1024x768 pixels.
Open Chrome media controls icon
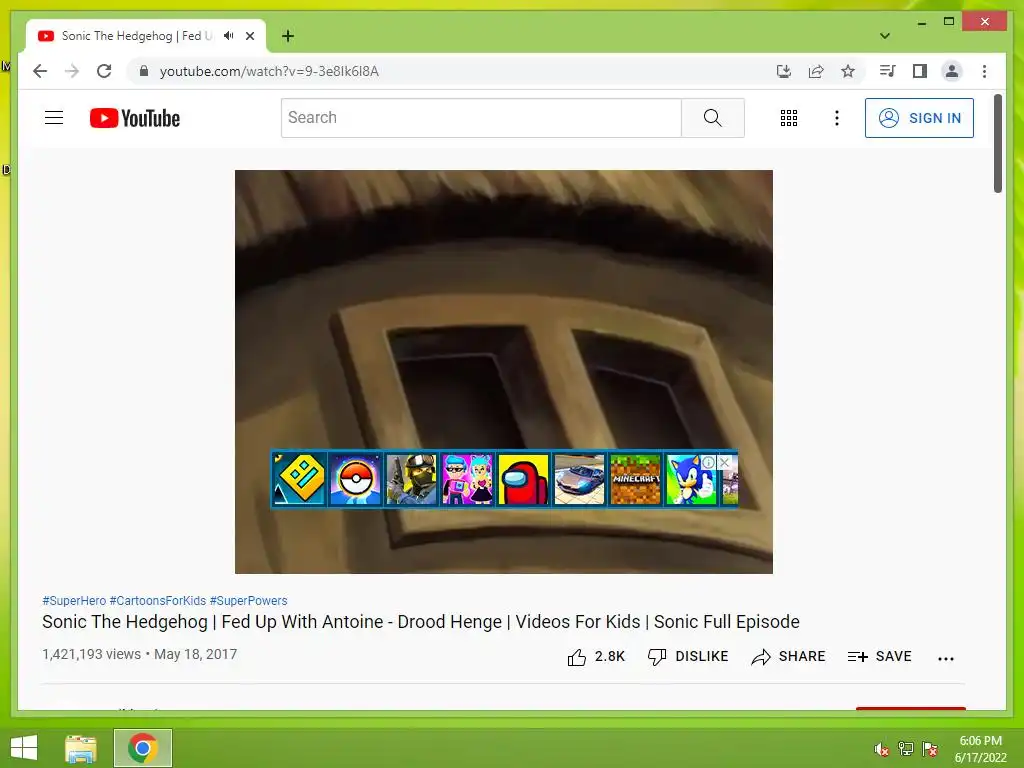click(x=887, y=71)
